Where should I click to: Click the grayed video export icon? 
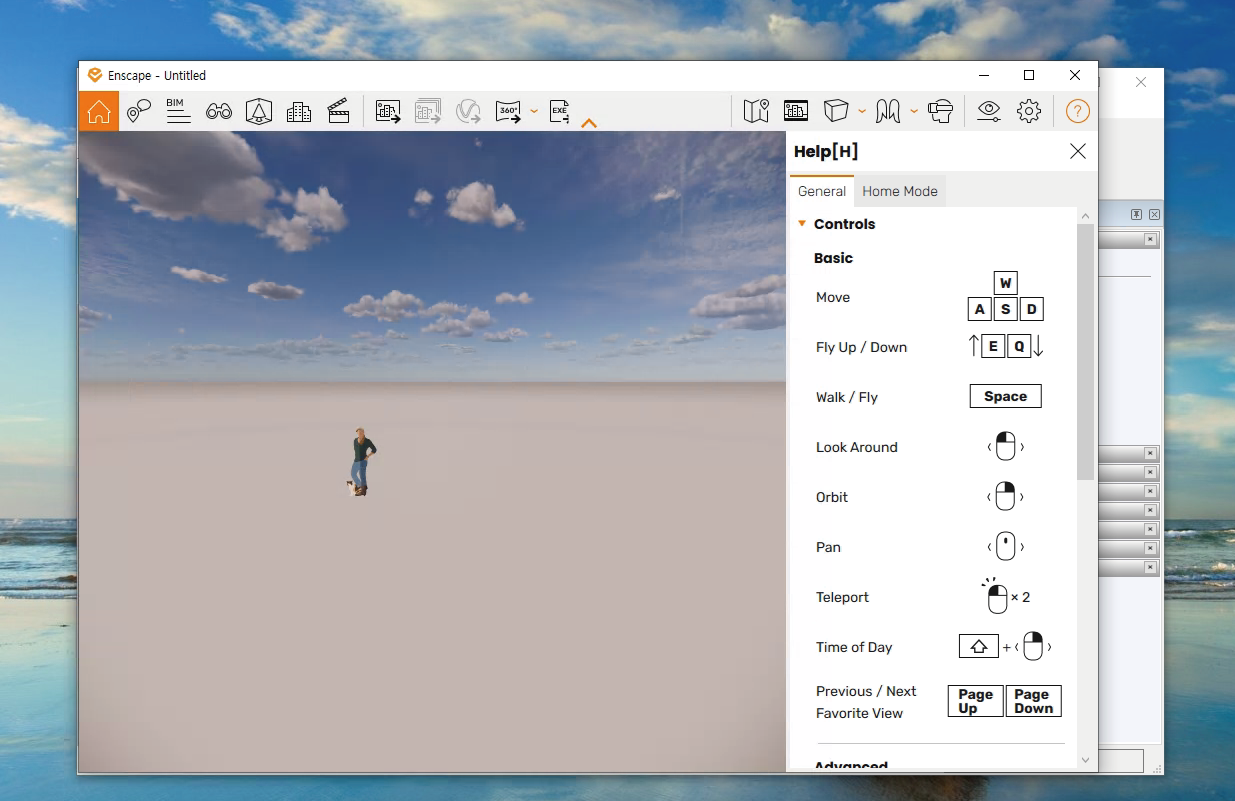pos(468,112)
